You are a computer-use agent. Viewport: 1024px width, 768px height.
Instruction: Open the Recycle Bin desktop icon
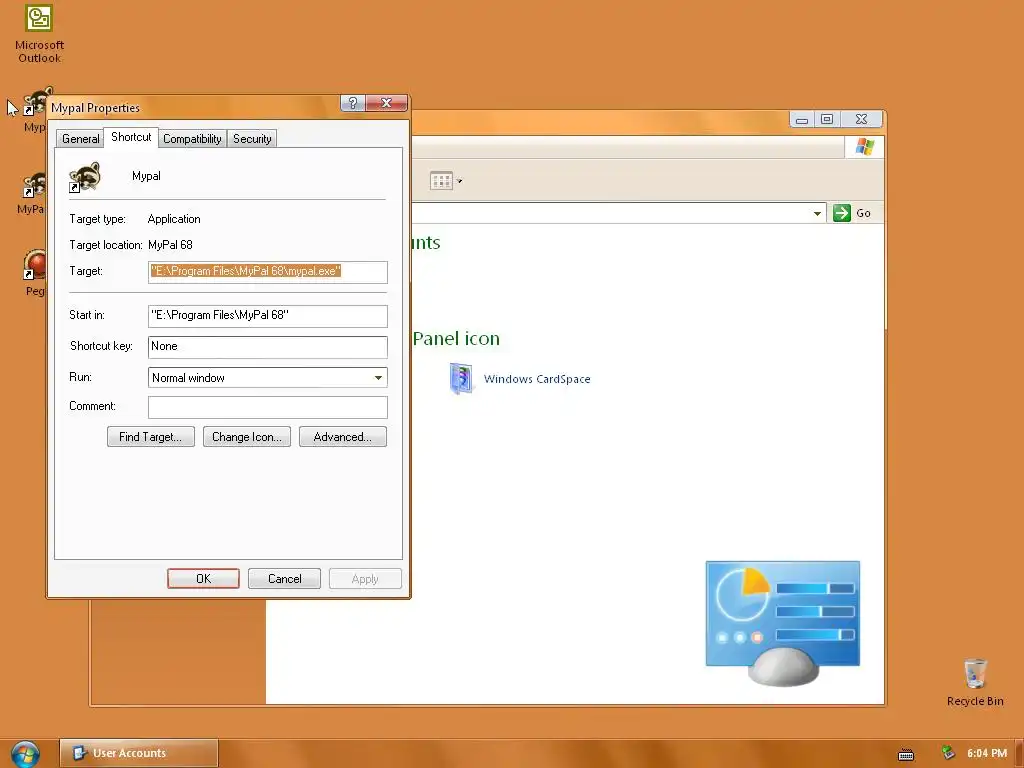975,682
